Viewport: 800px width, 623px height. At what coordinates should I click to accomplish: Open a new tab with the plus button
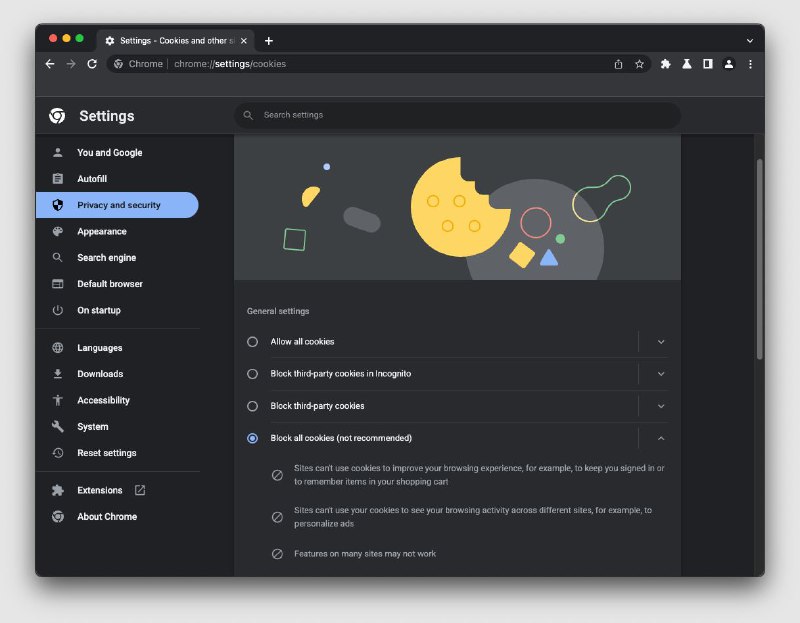click(x=269, y=41)
